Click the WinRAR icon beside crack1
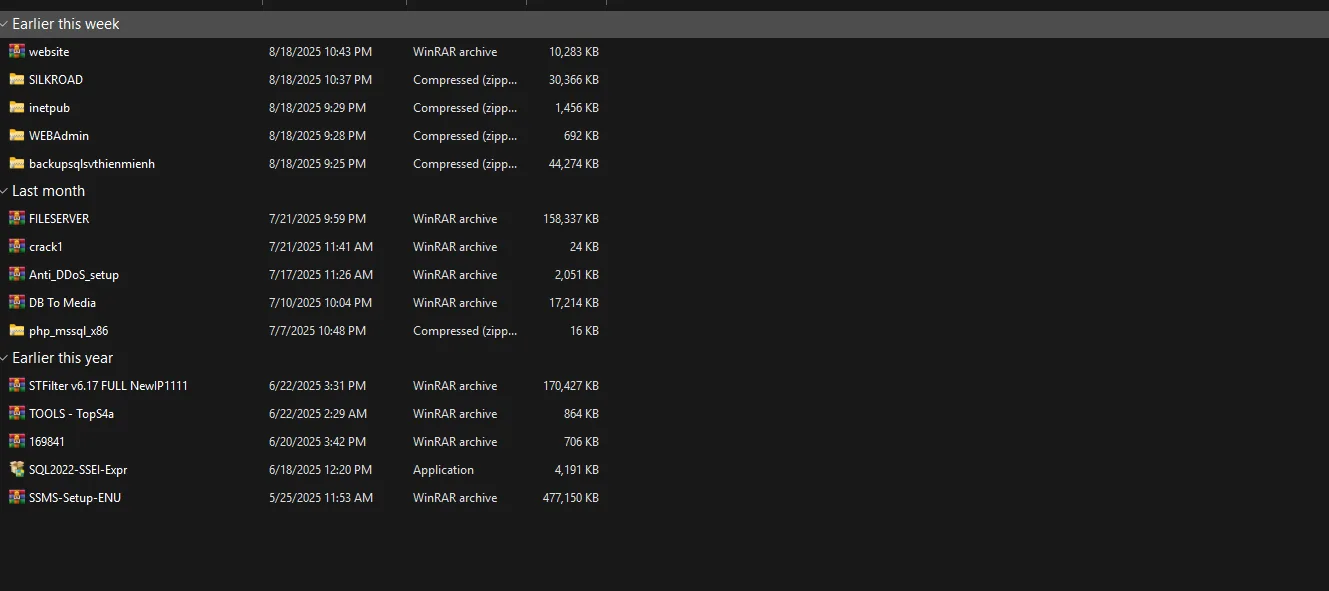Image resolution: width=1329 pixels, height=591 pixels. click(16, 246)
